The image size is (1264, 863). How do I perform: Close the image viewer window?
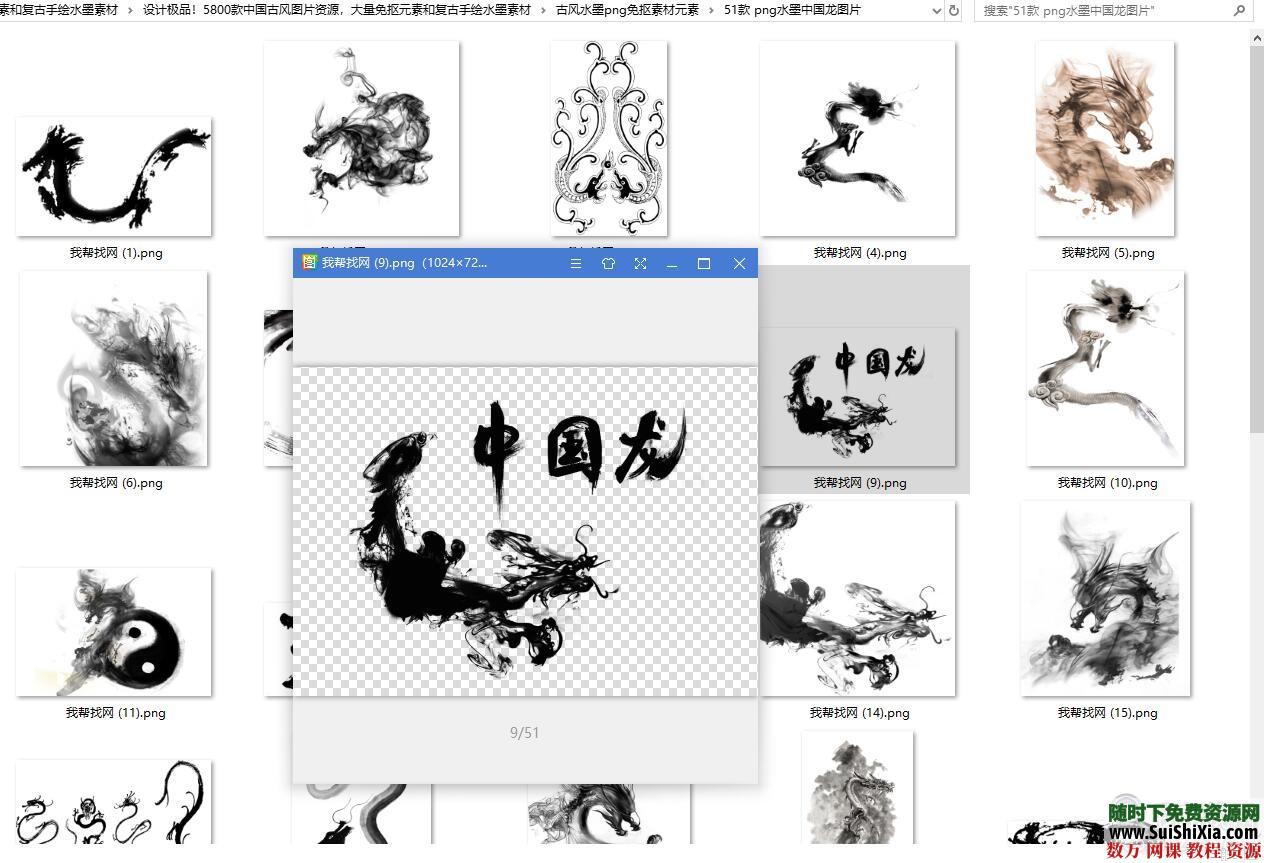click(x=739, y=263)
